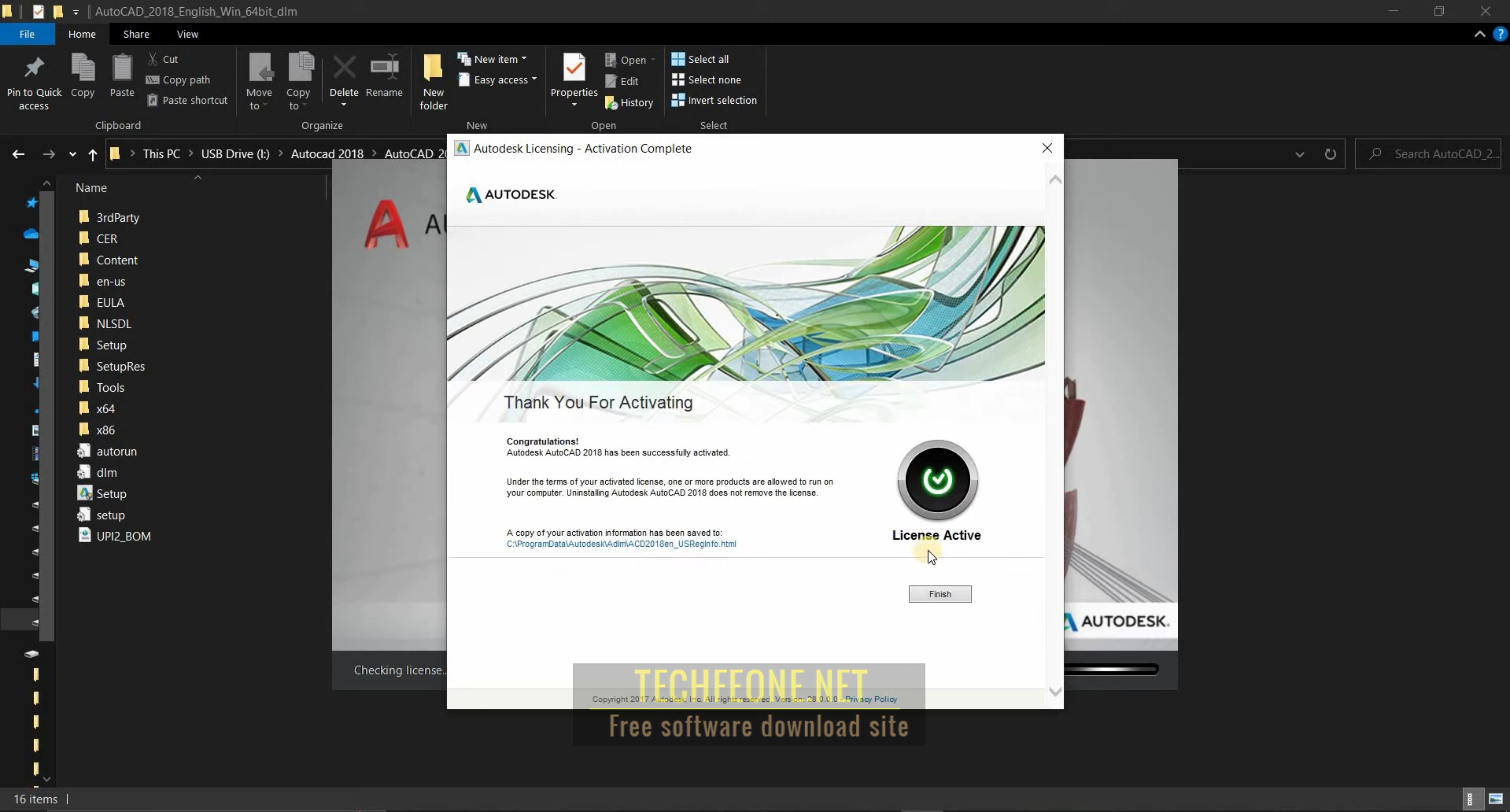The image size is (1510, 812).
Task: Select the EULA folder
Action: pos(101,302)
